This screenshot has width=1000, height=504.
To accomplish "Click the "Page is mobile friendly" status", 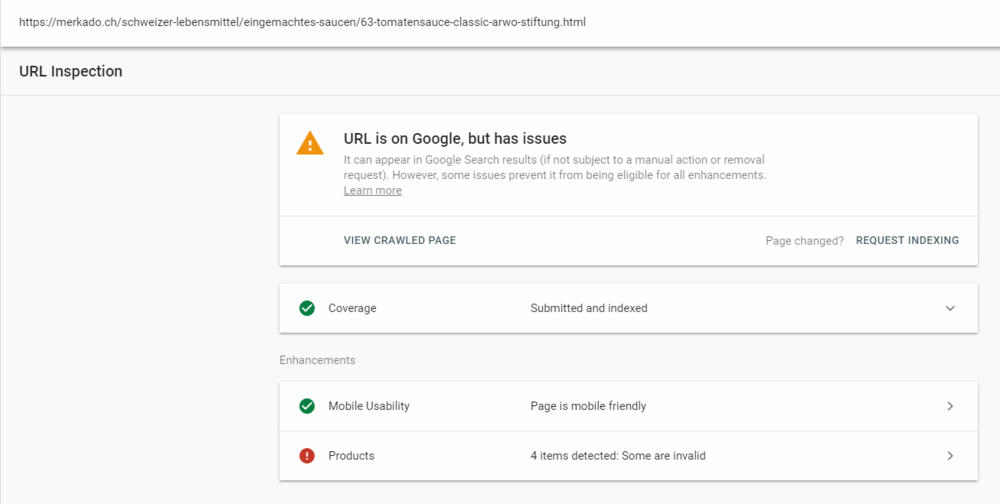I will (x=588, y=406).
